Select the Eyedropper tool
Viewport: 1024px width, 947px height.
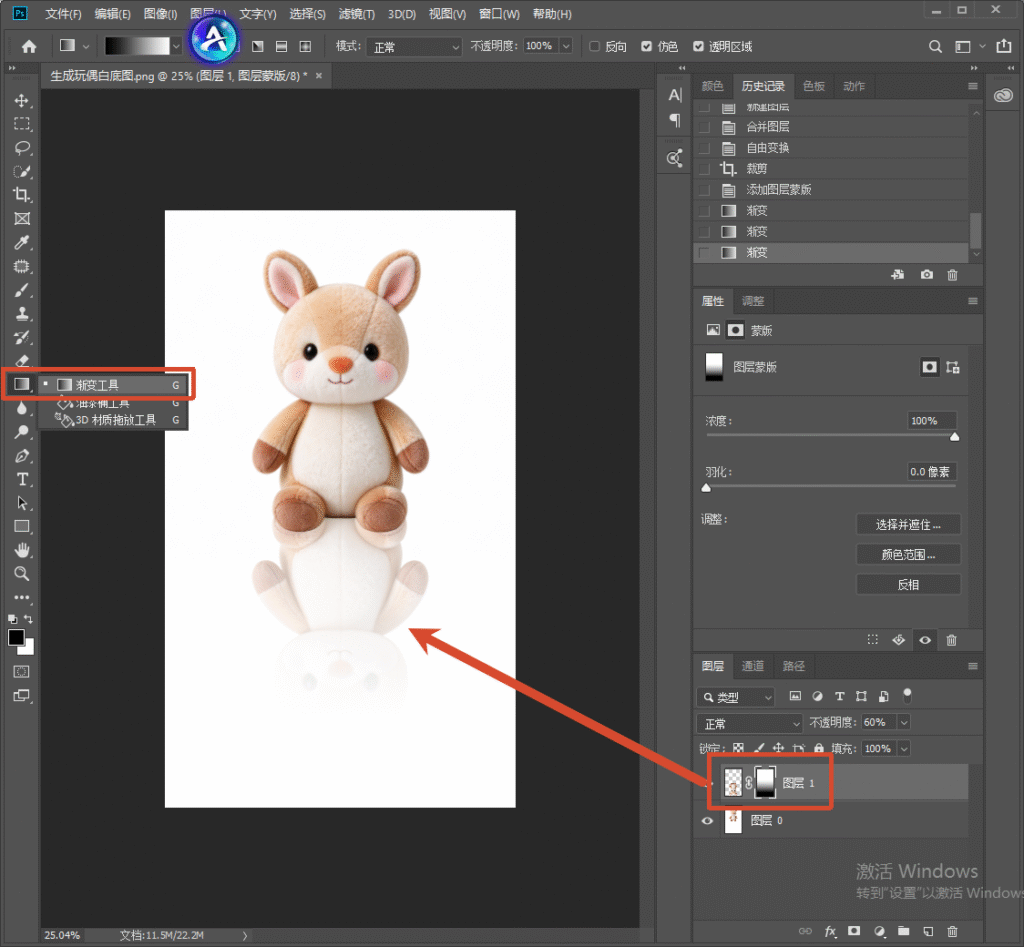(22, 243)
